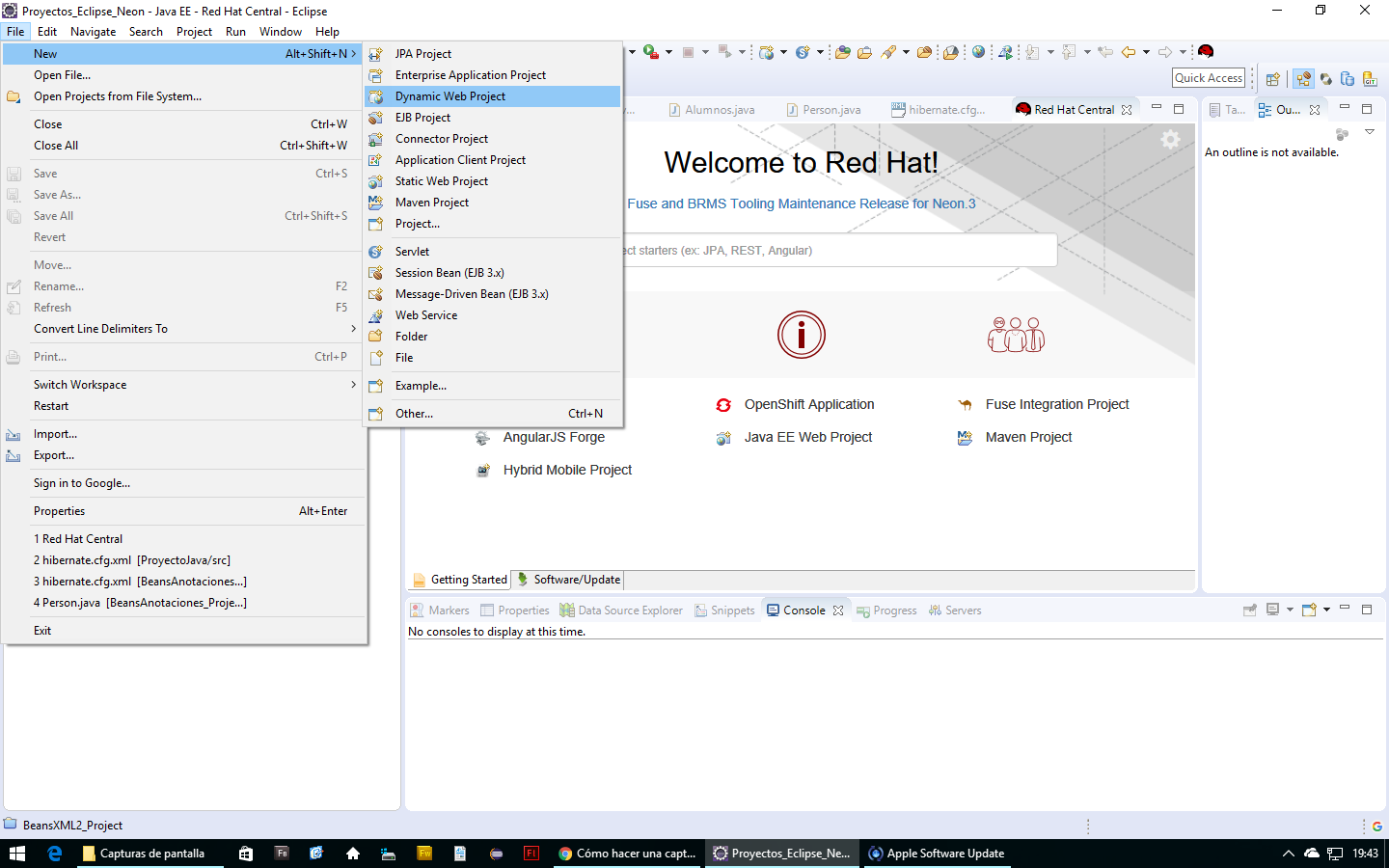Choose the Servlet menu entry
The height and width of the screenshot is (868, 1389).
(493, 252)
